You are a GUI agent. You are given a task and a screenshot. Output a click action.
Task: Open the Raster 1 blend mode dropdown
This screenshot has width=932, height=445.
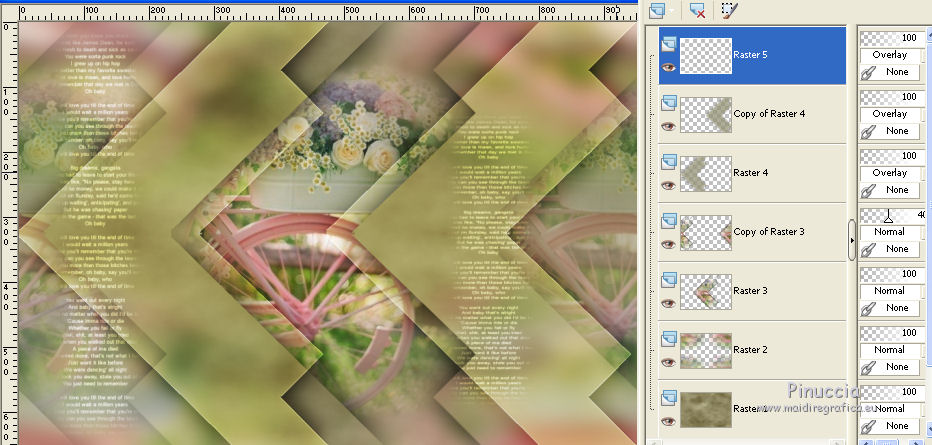[x=890, y=408]
